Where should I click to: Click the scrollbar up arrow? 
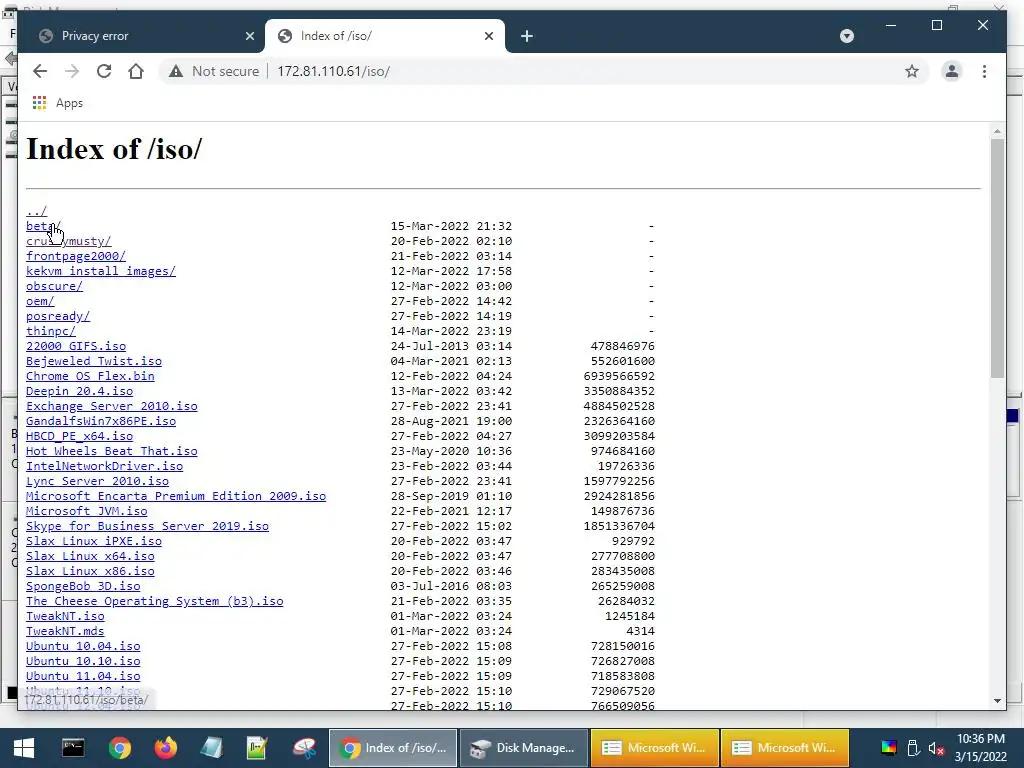coord(997,131)
